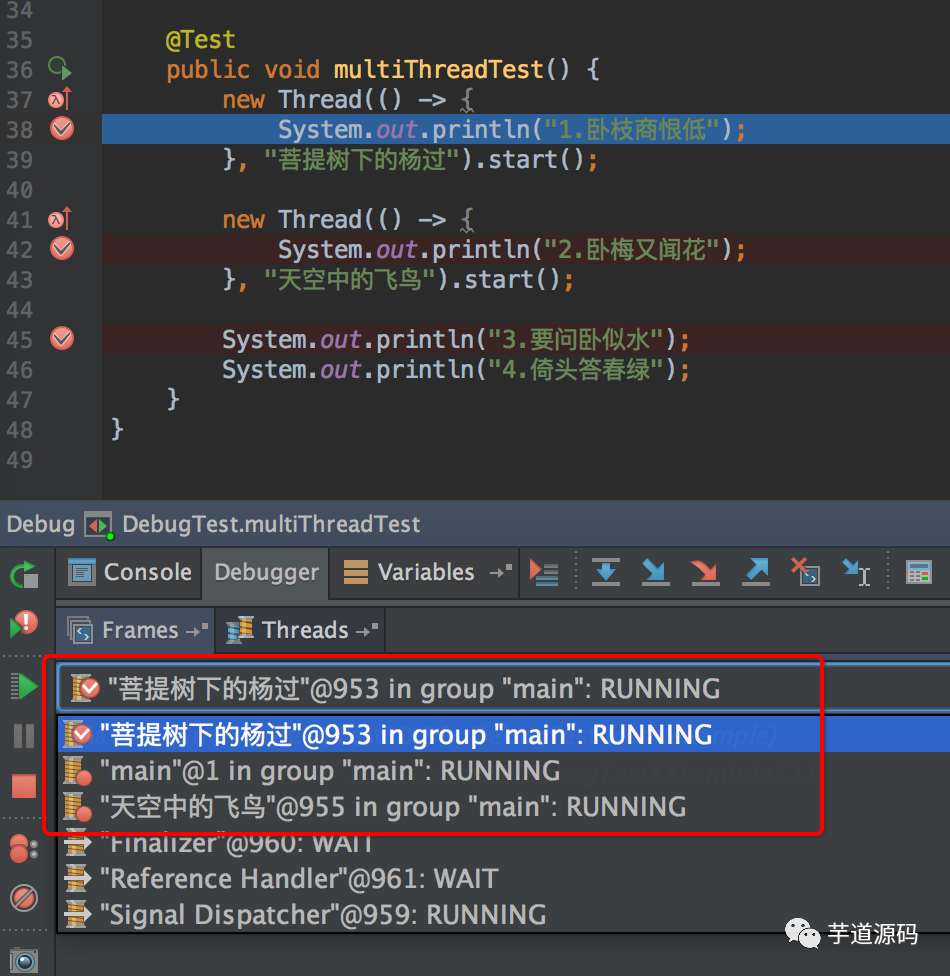Click Force Step Into red arrow
The image size is (950, 976).
pyautogui.click(x=705, y=572)
